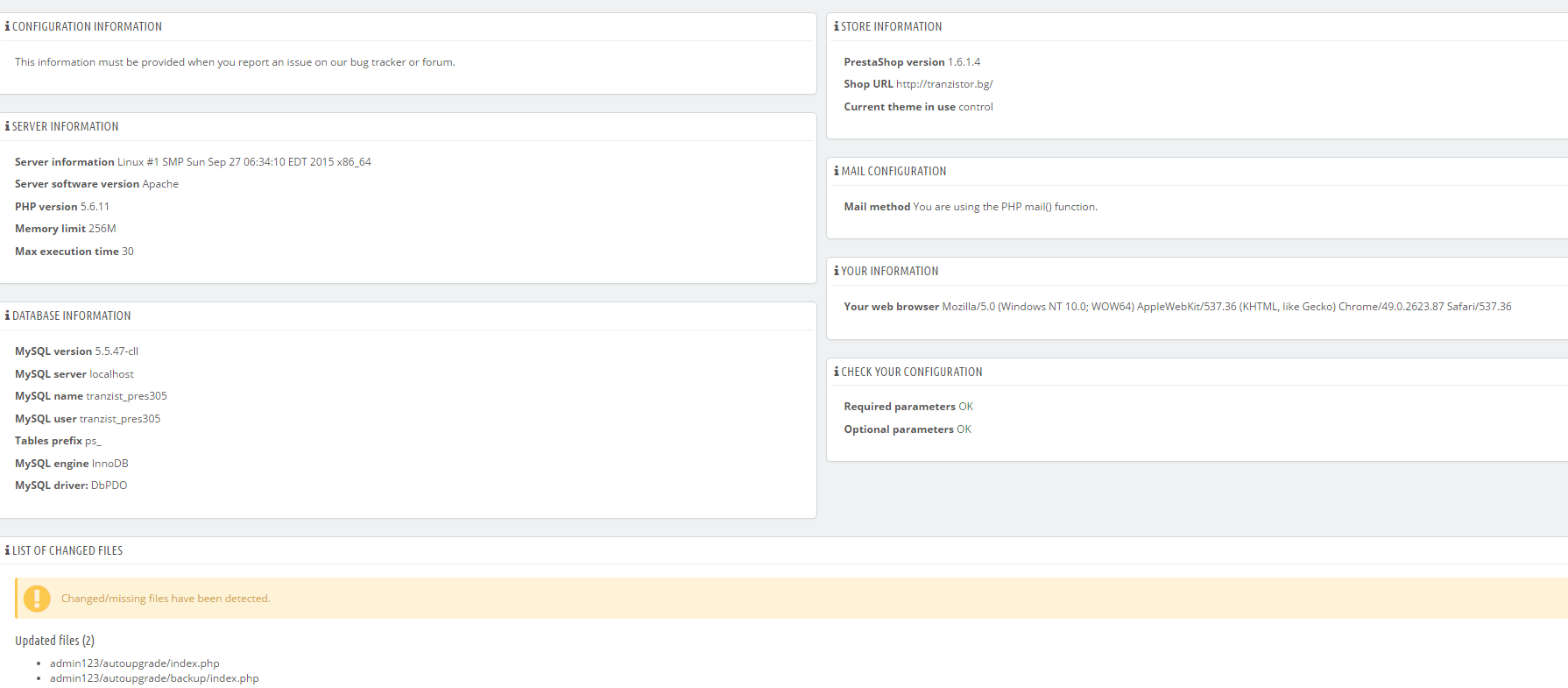Click the Changed/missing files have been detected message
The width and height of the screenshot is (1568, 688).
[166, 599]
